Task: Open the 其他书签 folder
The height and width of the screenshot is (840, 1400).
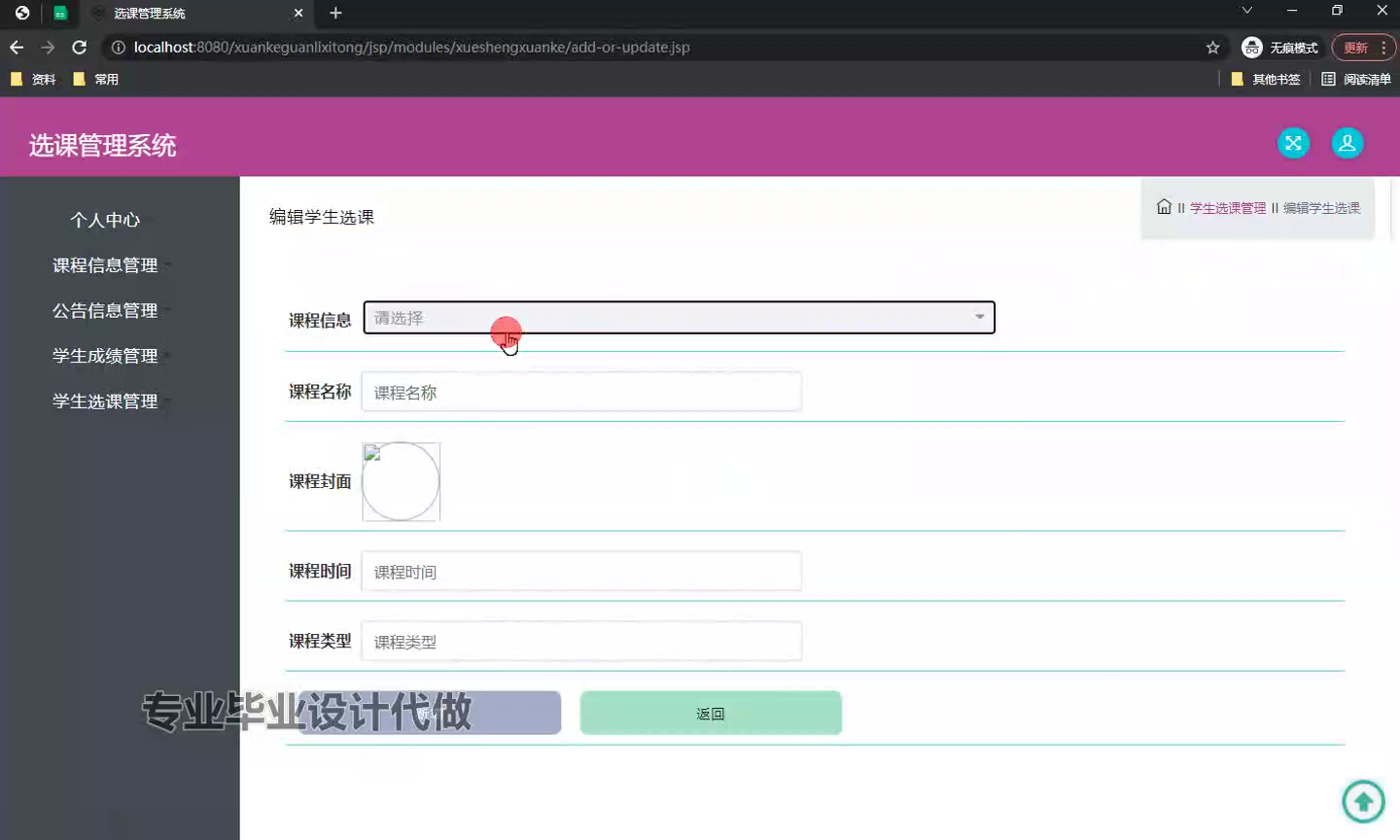Action: tap(1265, 79)
